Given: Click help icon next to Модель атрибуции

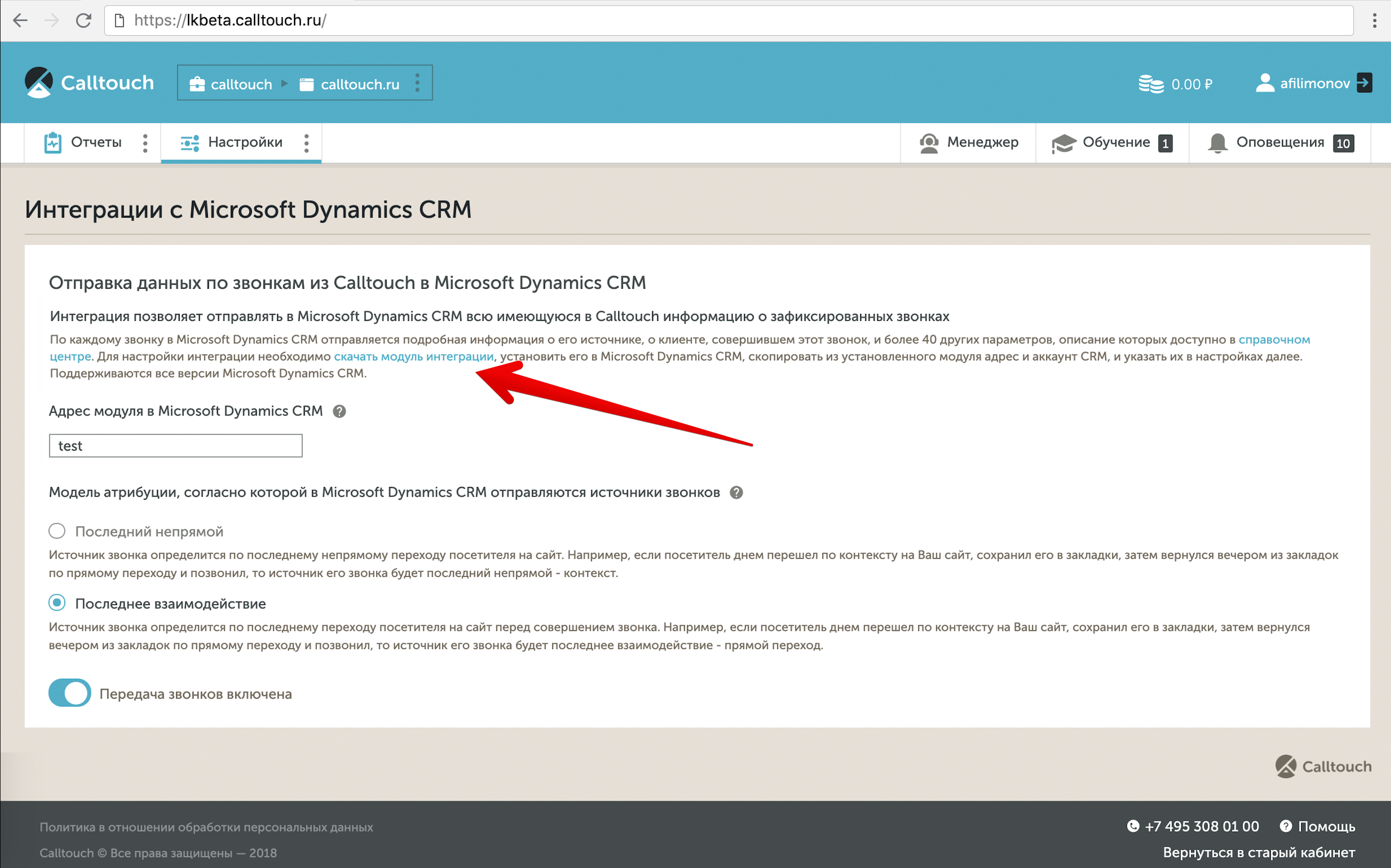Looking at the screenshot, I should (x=736, y=493).
